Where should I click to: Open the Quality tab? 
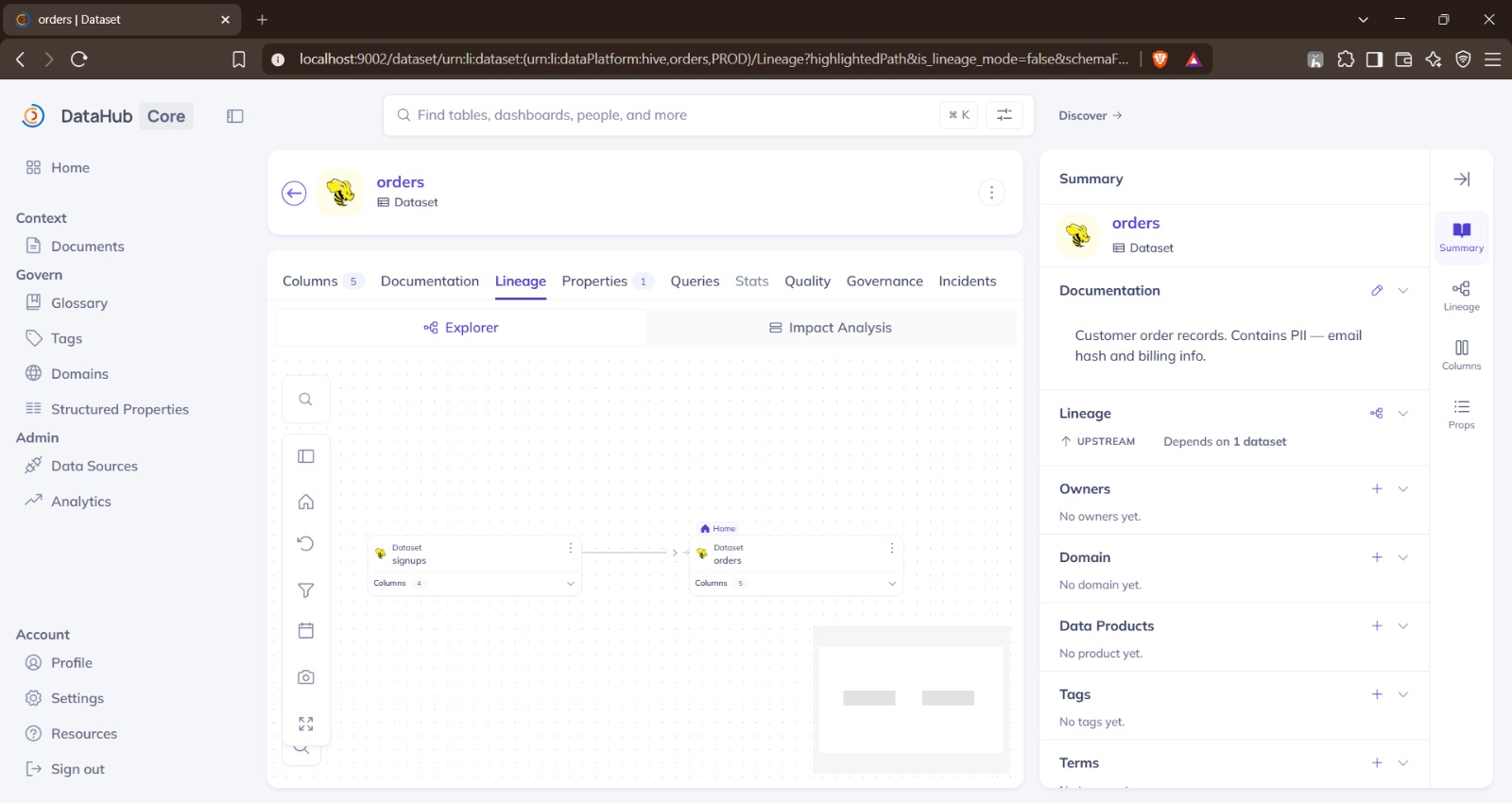(807, 282)
